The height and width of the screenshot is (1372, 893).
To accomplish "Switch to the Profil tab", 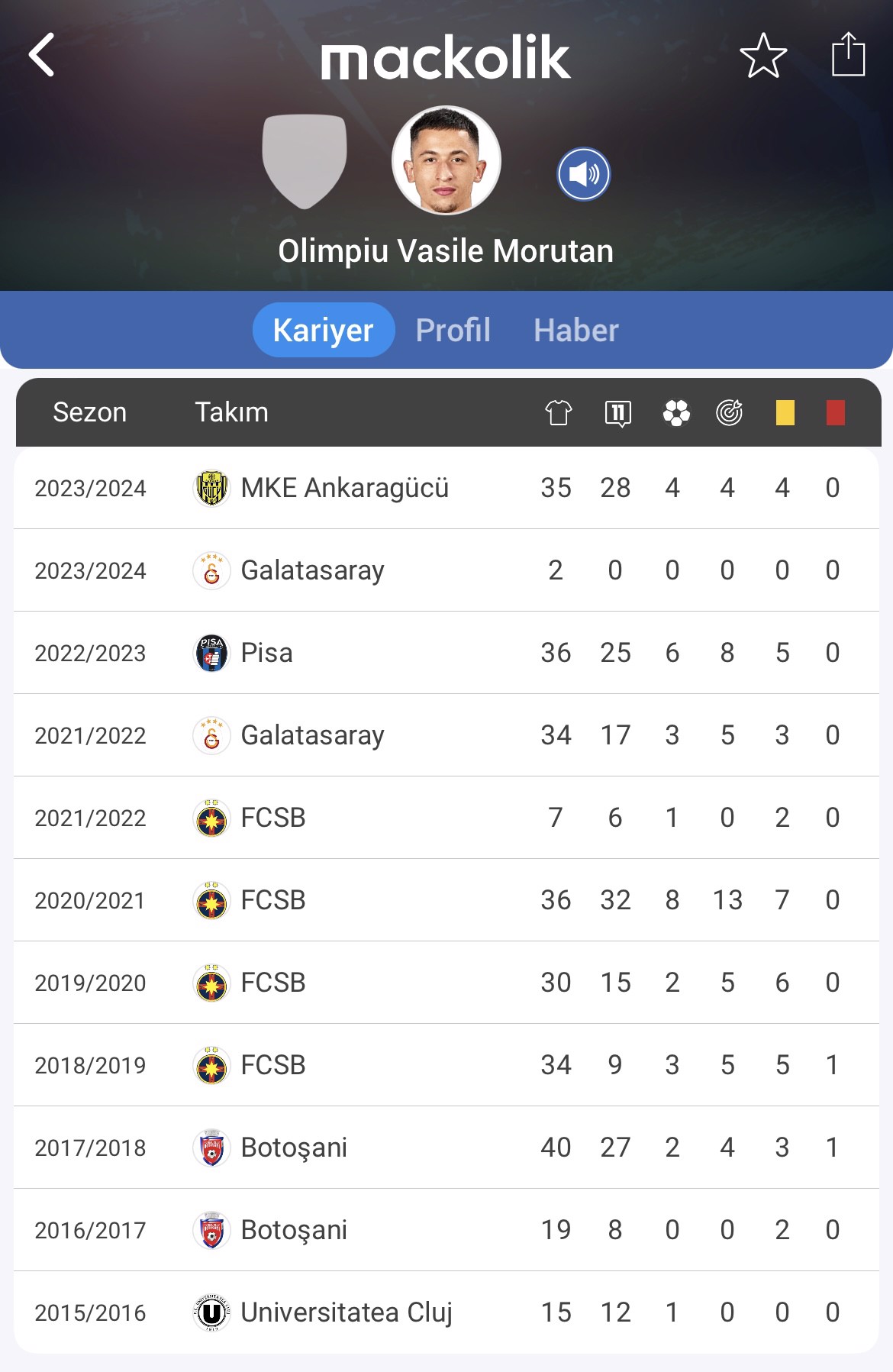I will pos(453,330).
